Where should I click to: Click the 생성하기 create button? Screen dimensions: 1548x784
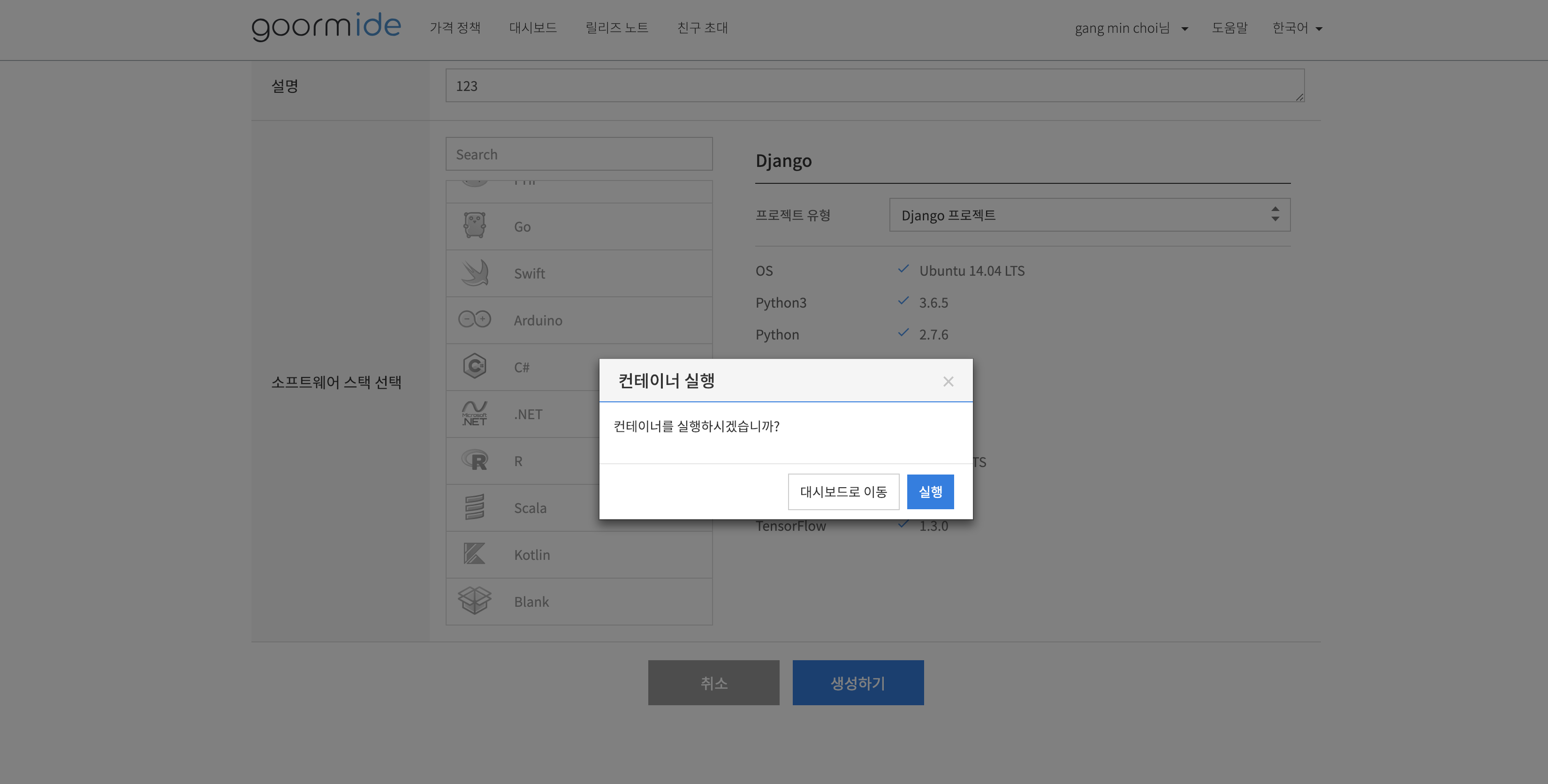pyautogui.click(x=857, y=682)
